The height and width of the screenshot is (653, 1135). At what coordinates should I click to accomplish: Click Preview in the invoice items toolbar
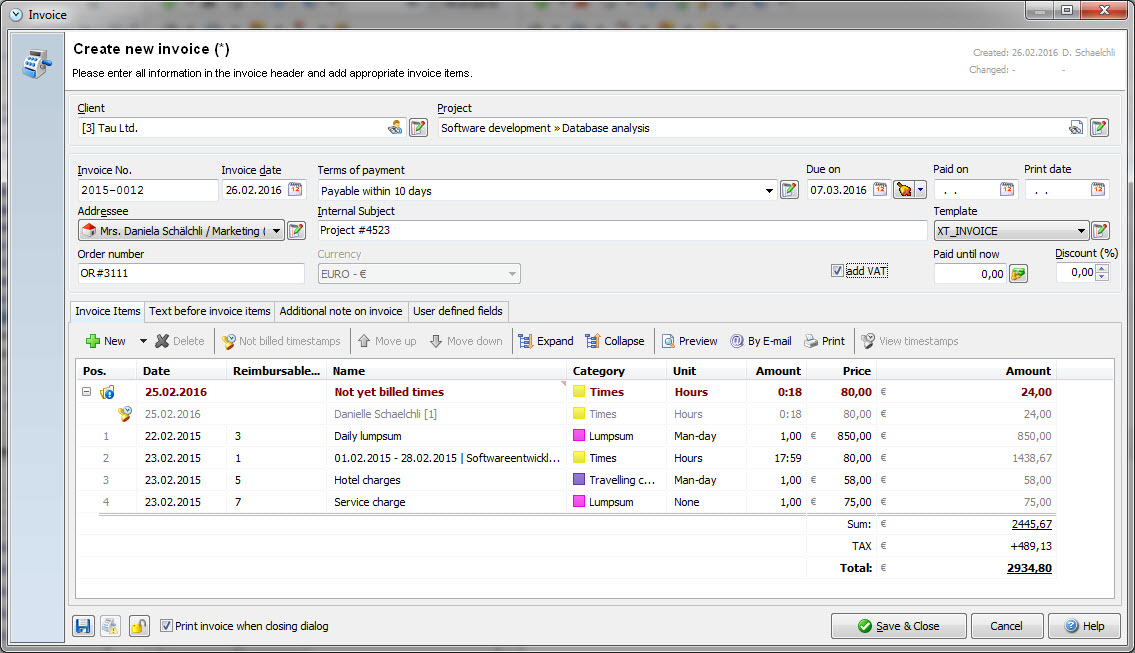(x=689, y=341)
